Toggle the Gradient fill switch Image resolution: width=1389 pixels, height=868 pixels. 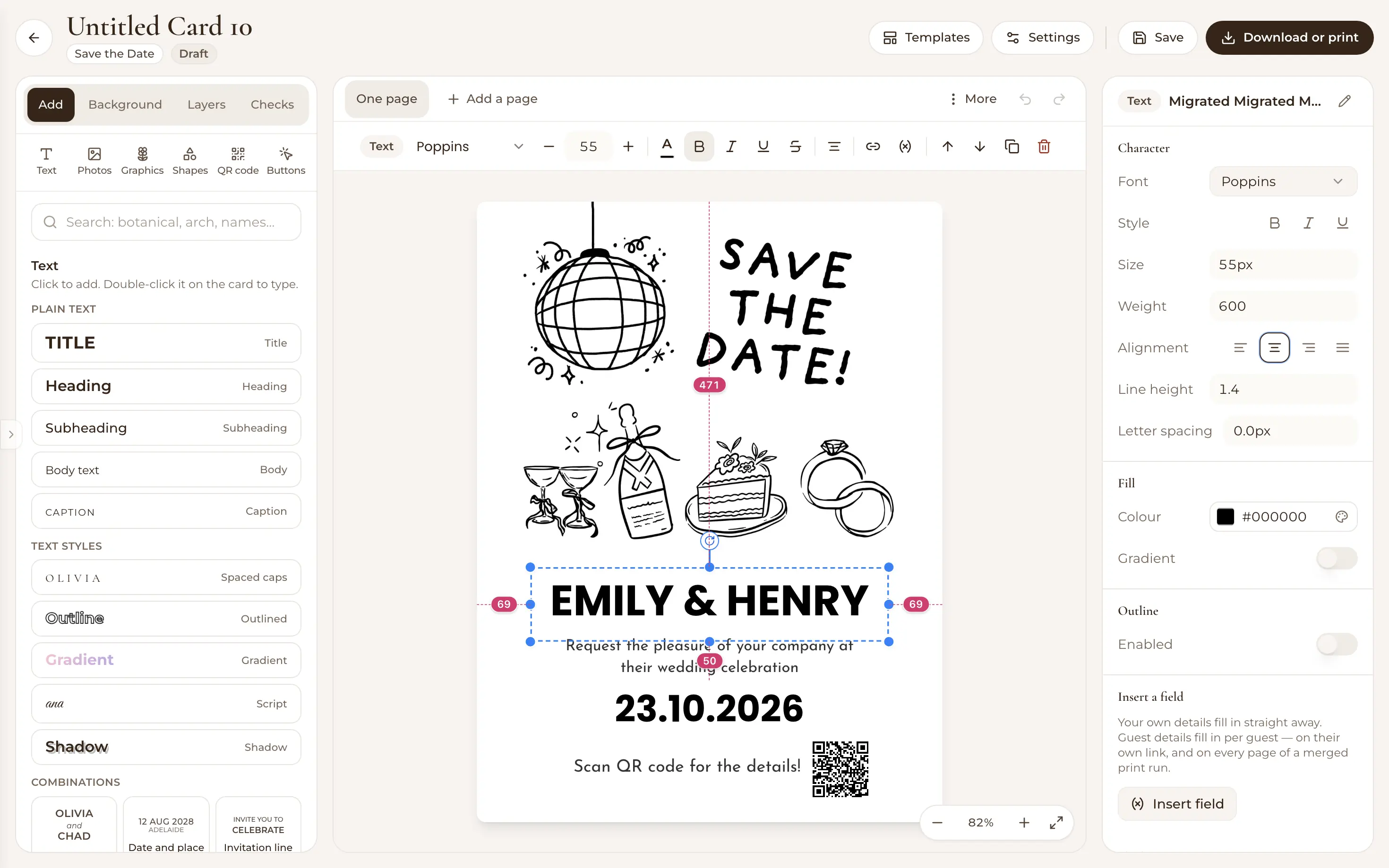(x=1336, y=558)
